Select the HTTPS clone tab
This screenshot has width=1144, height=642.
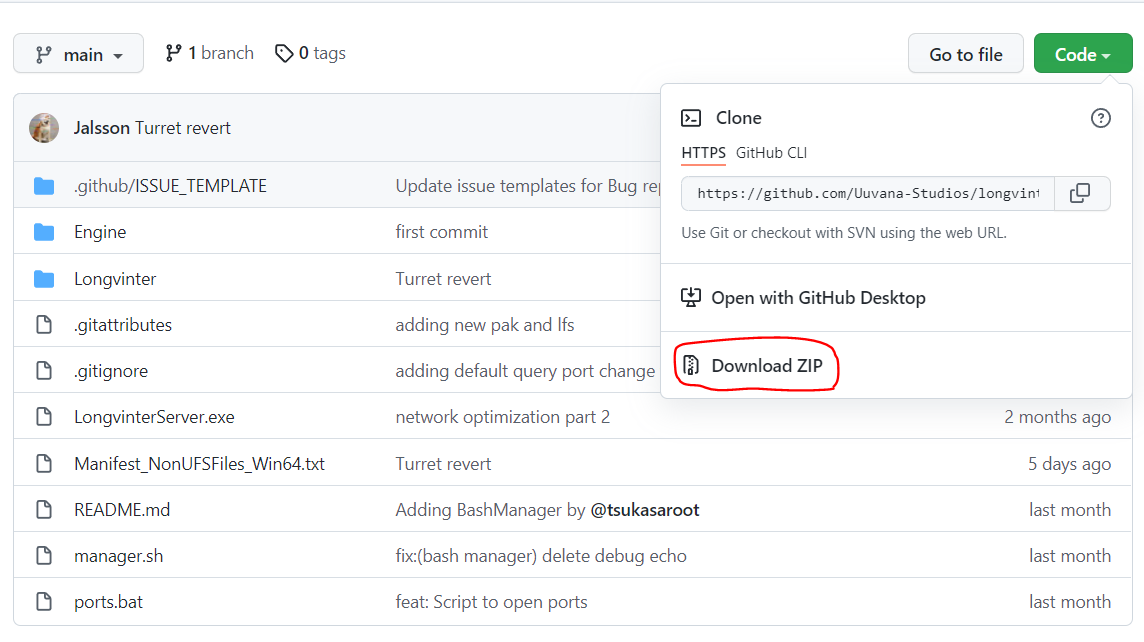703,152
